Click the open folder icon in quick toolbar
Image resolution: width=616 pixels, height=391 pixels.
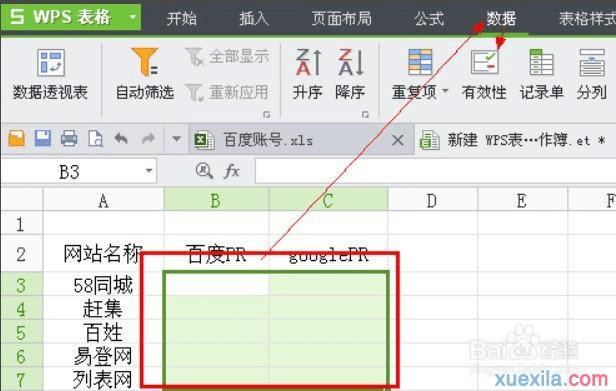[16, 139]
